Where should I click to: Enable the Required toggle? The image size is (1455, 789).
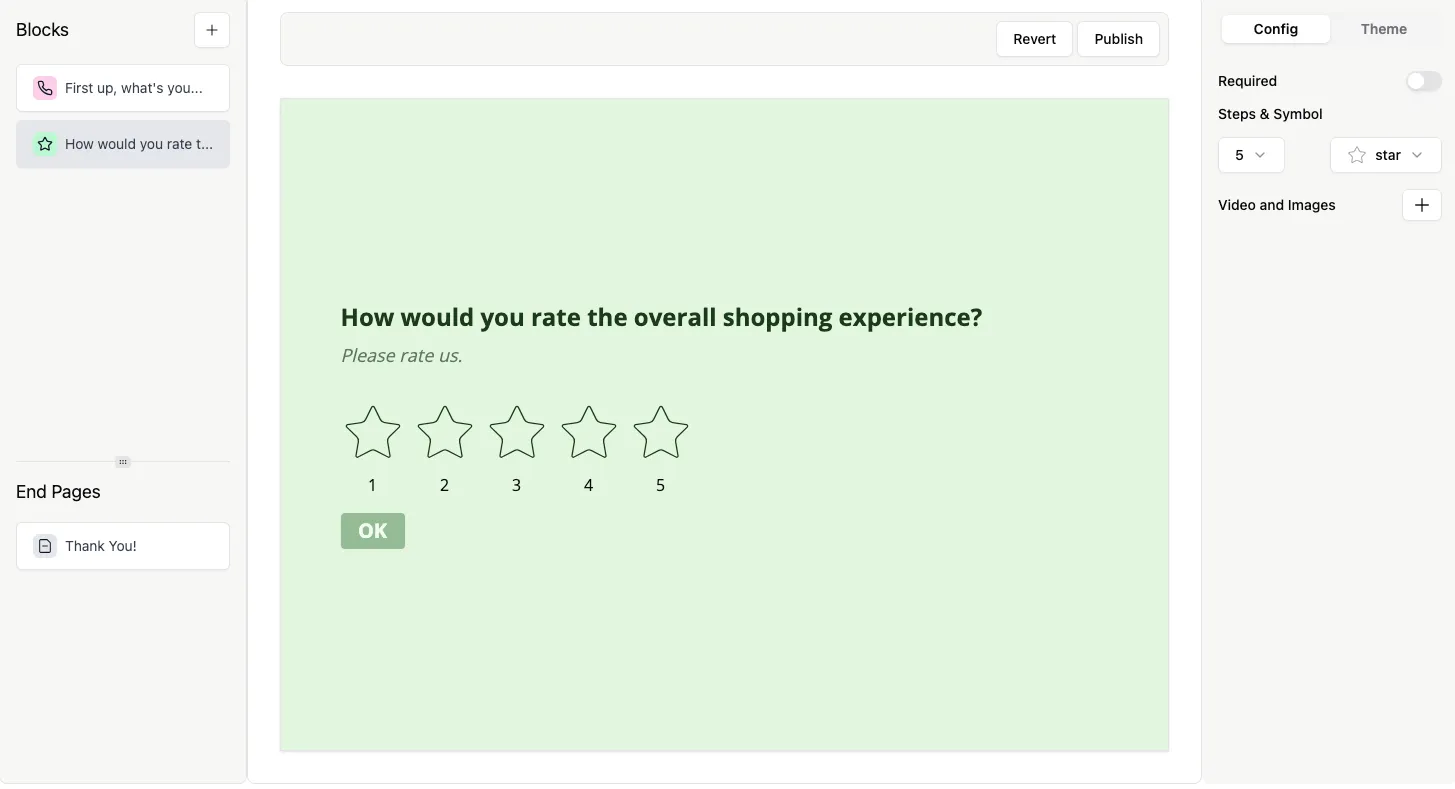[1424, 80]
